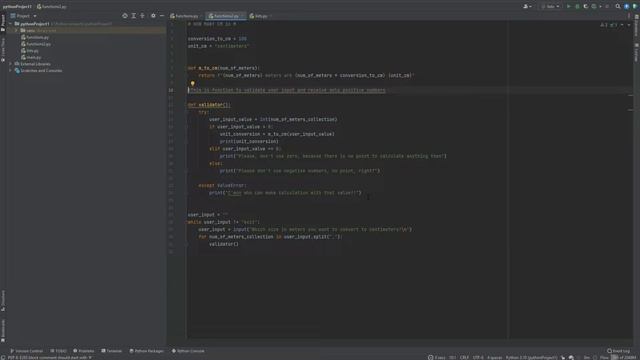Run with coverage icon

(586, 7)
